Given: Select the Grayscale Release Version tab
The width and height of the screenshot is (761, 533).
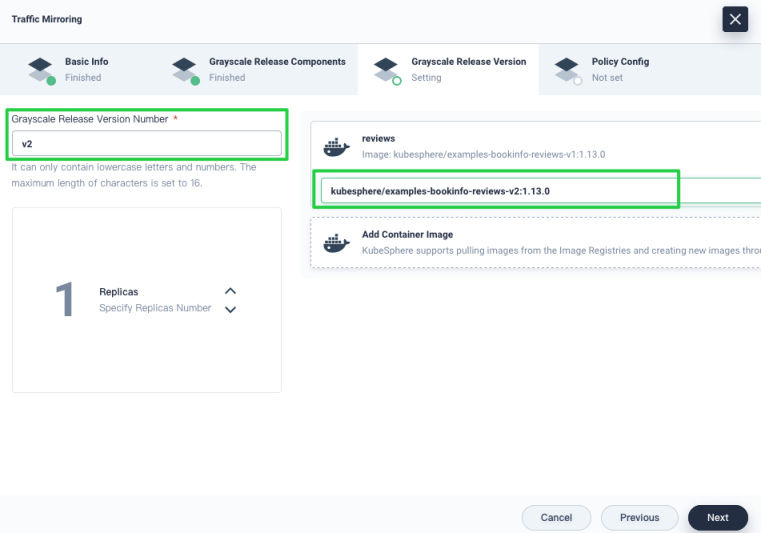Looking at the screenshot, I should (468, 69).
